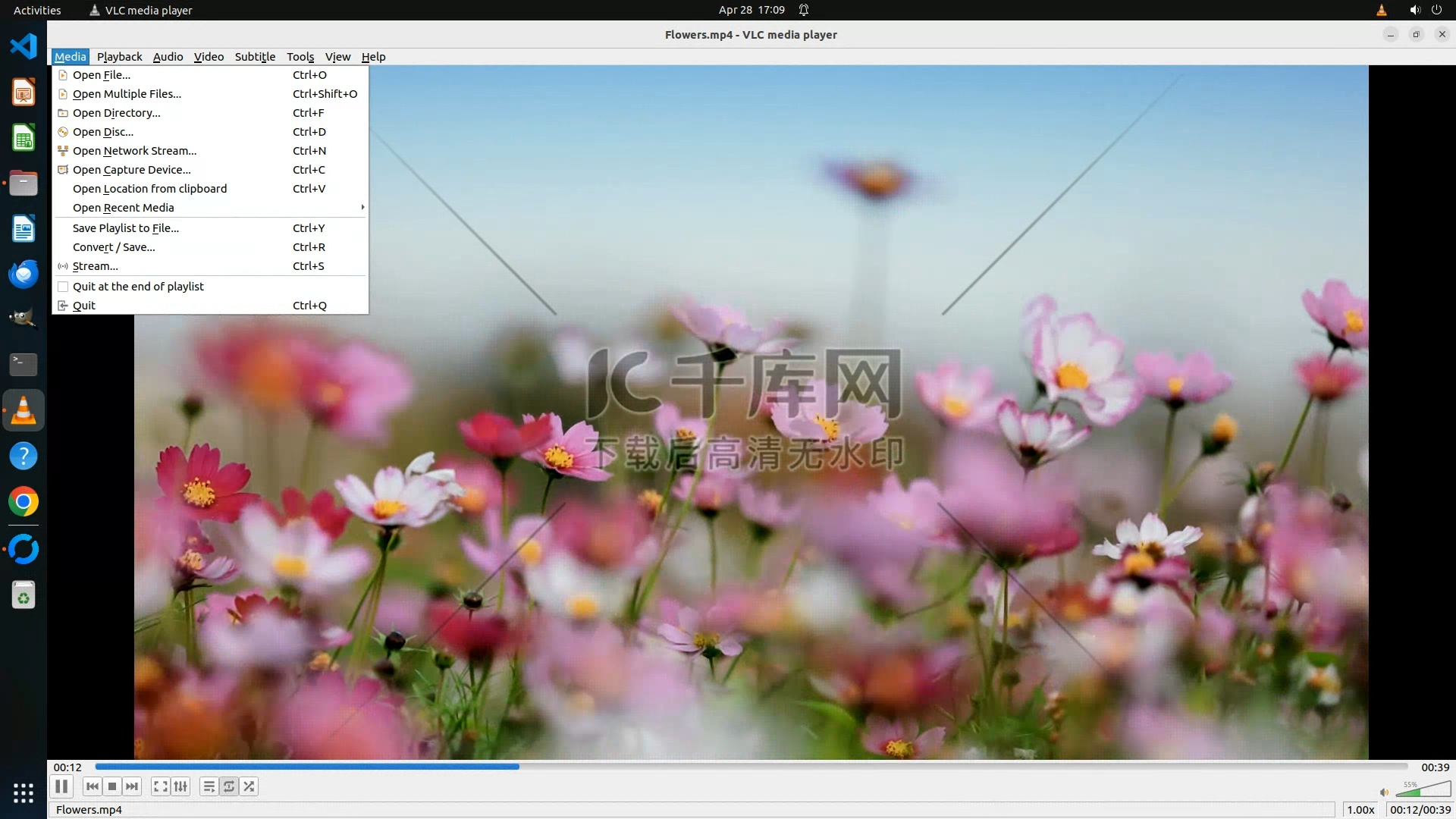Toggle fullscreen video mode
The width and height of the screenshot is (1456, 819).
[x=160, y=786]
